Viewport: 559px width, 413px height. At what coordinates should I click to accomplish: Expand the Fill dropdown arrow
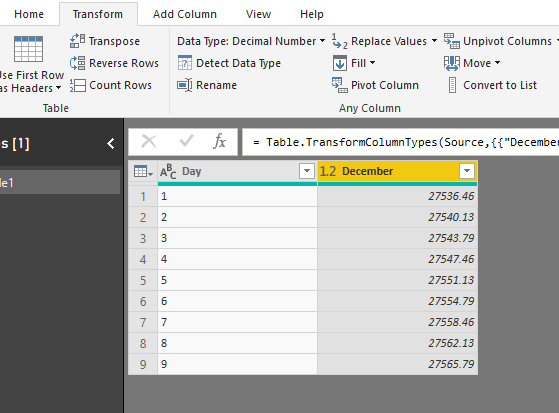tap(373, 63)
